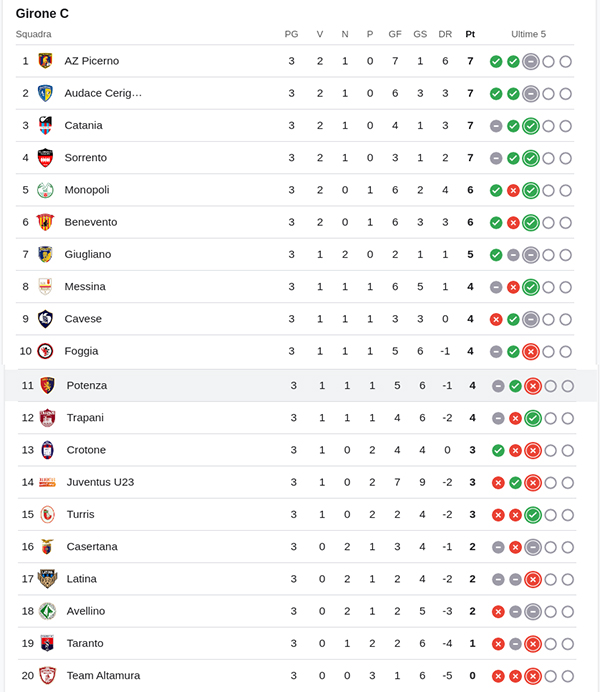Screen dimensions: 600x692
Task: Click the Girone C group heading
Action: click(x=42, y=14)
